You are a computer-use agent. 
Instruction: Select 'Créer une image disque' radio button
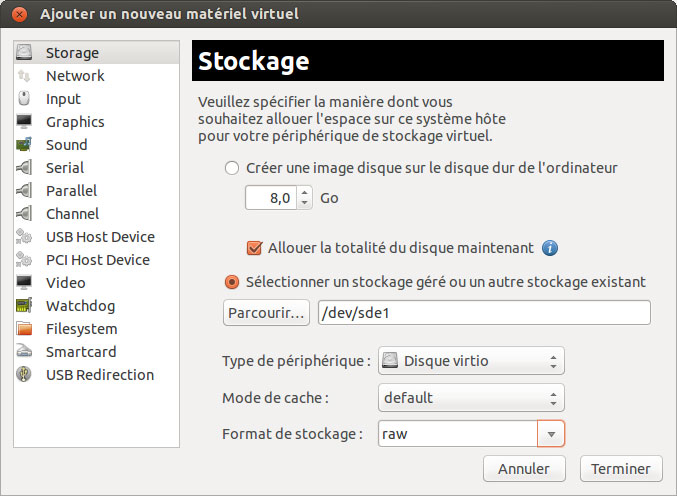(x=232, y=168)
